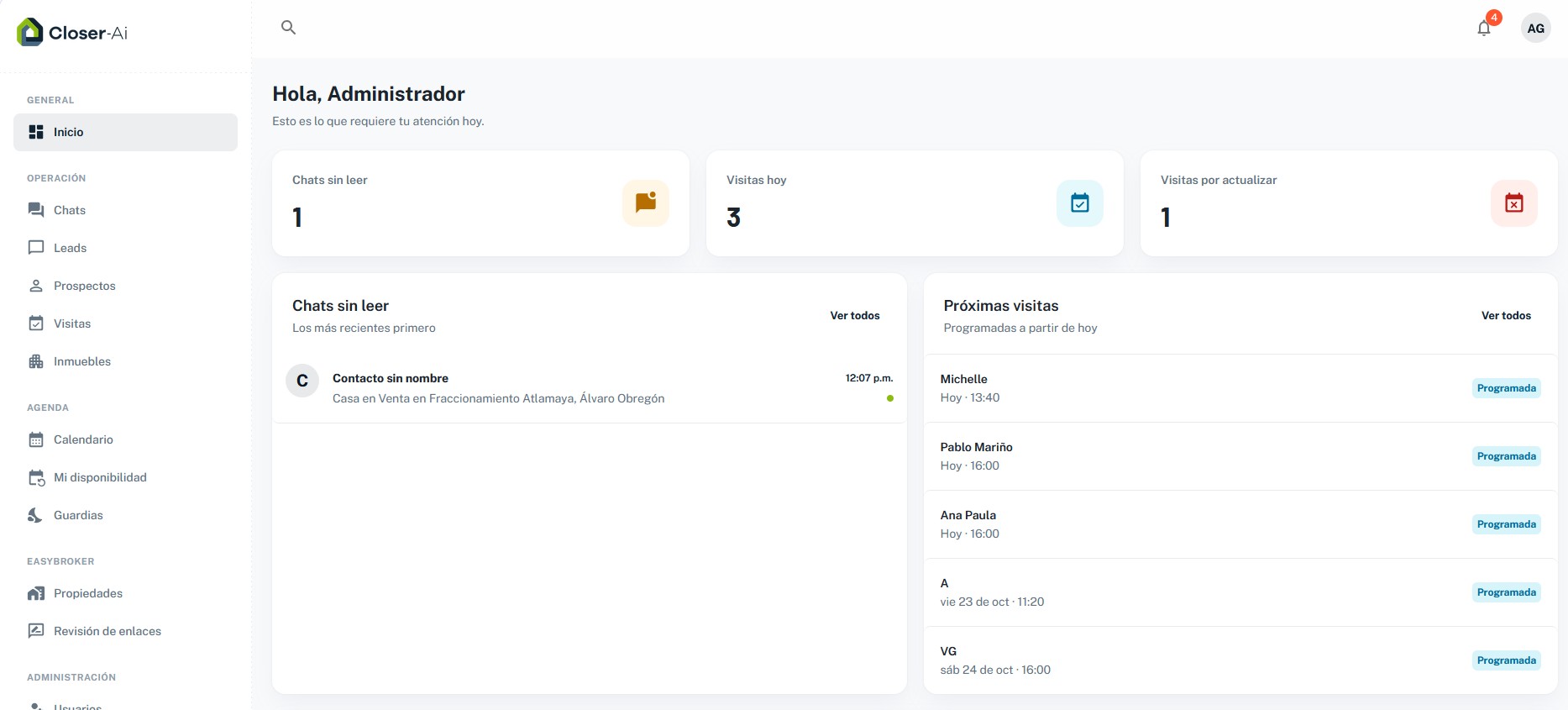Open the Leads section
This screenshot has width=1568, height=710.
click(x=125, y=248)
